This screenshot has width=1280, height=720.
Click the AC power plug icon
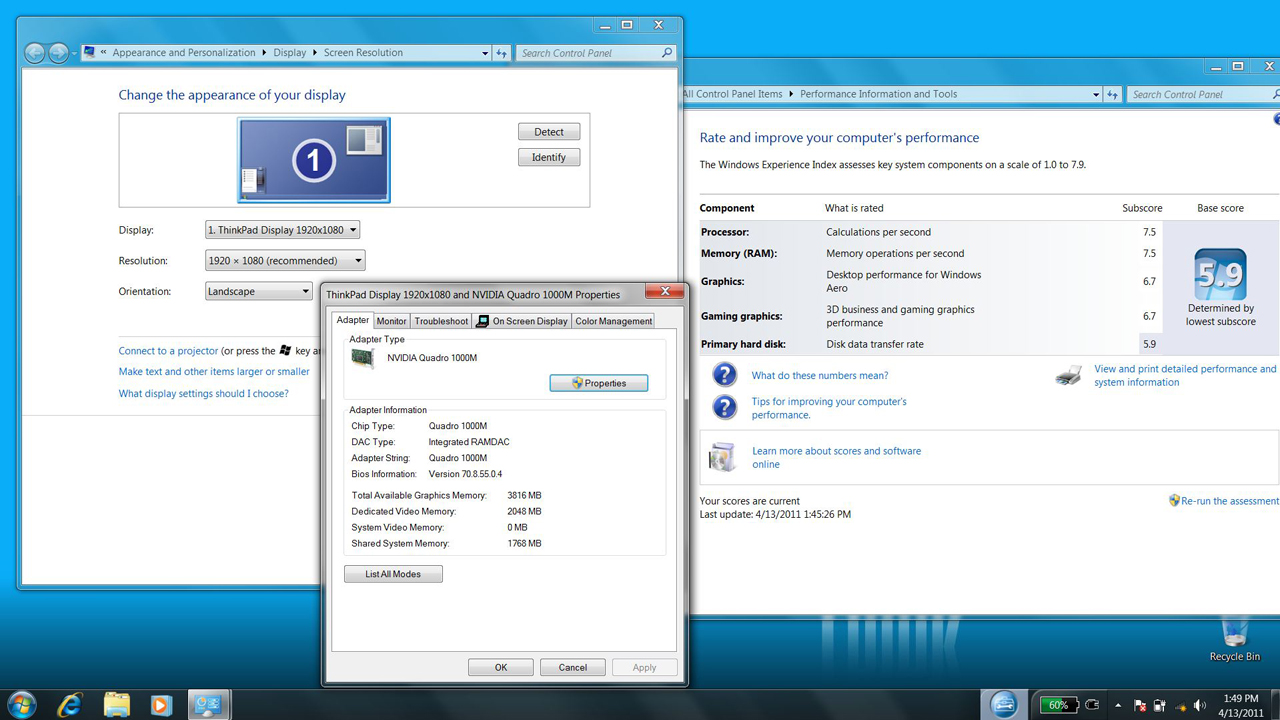click(1092, 705)
